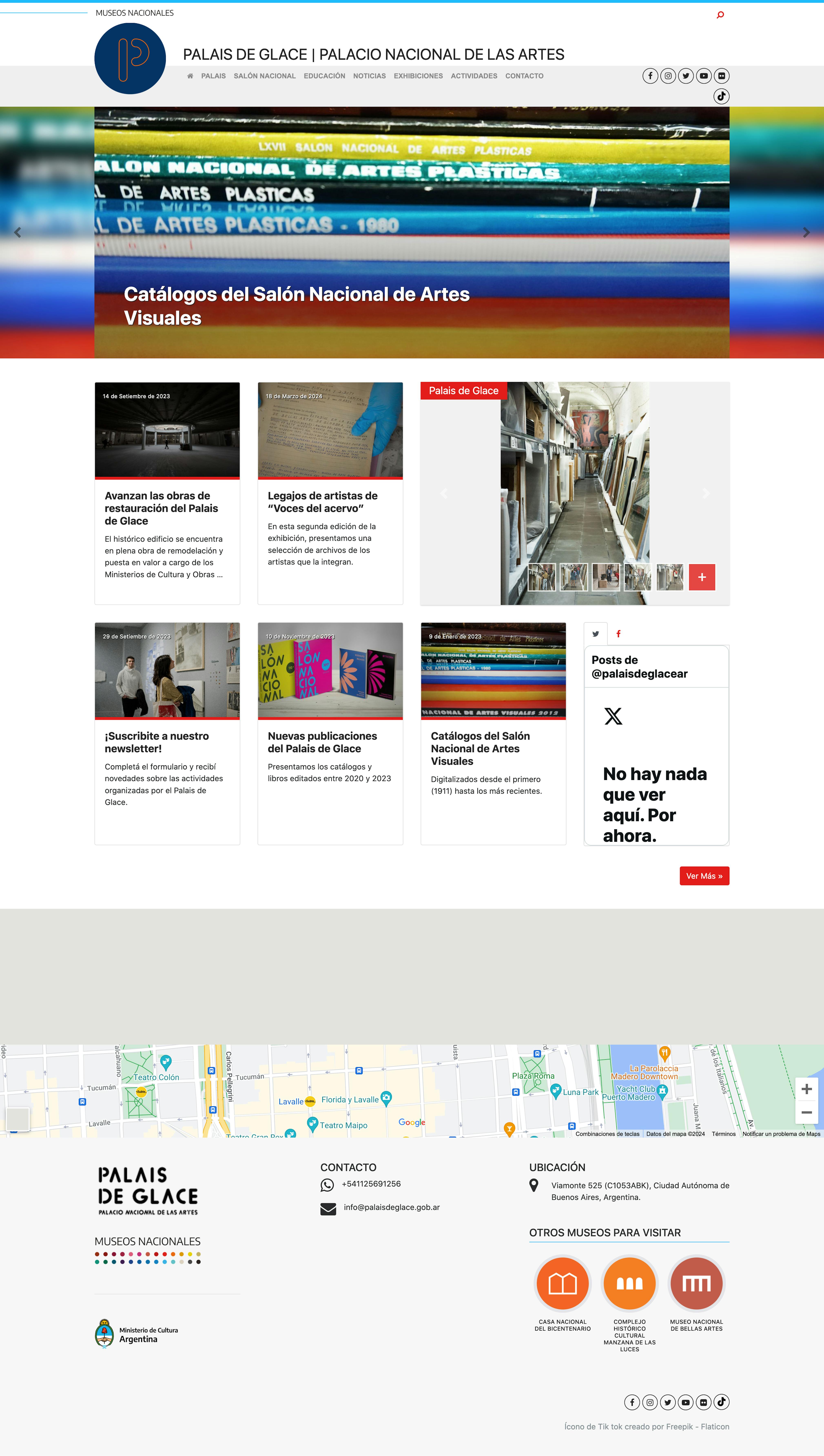
Task: Select the fifth gallery thumbnail
Action: pos(670,577)
